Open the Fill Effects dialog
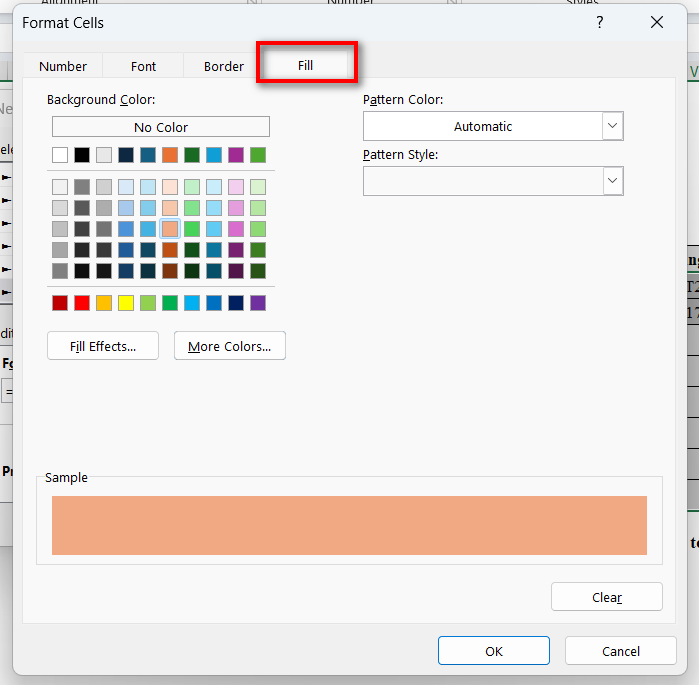The image size is (699, 685). coord(102,346)
